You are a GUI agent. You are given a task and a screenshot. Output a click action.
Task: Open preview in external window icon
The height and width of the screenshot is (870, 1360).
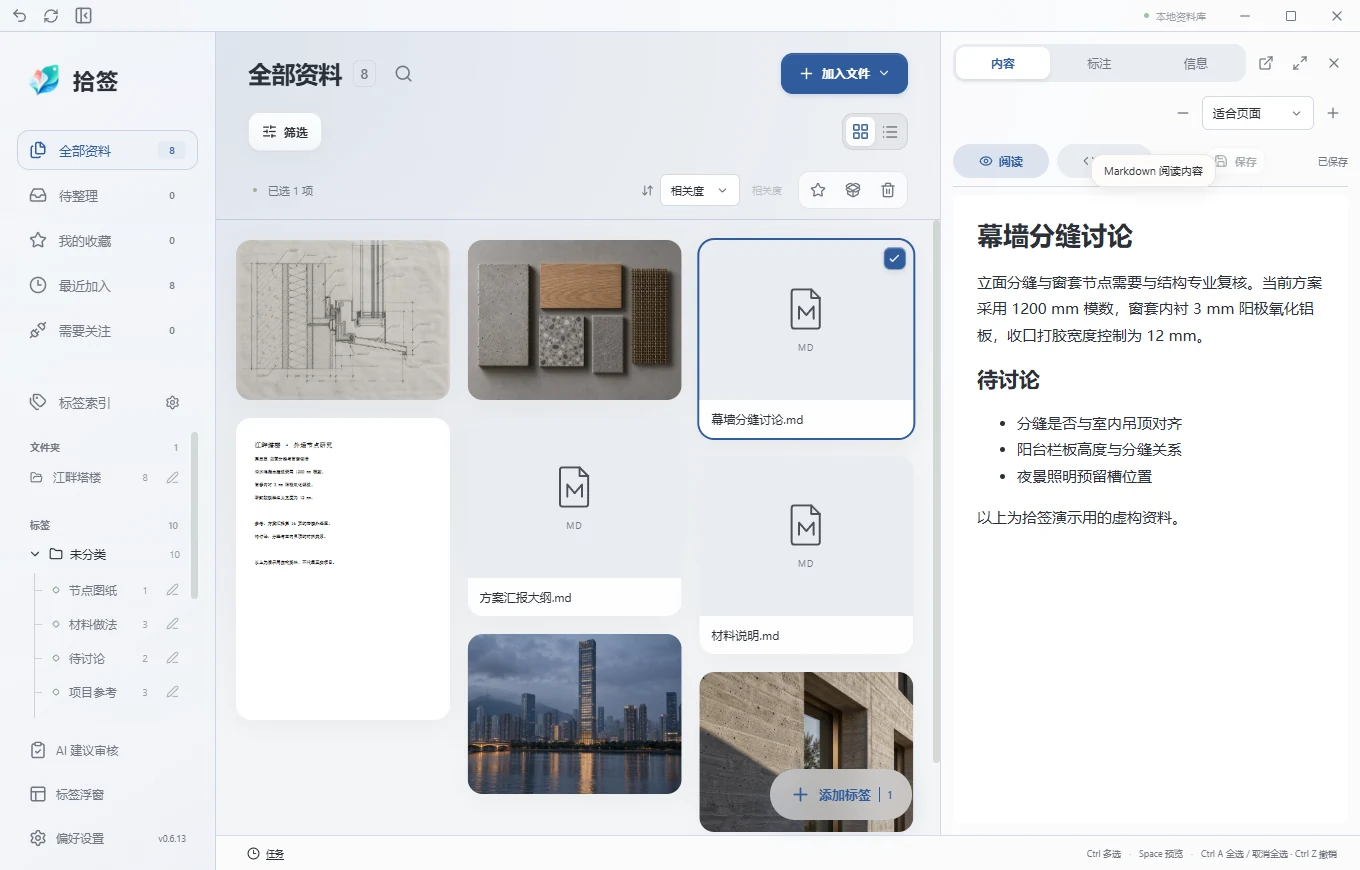click(x=1266, y=63)
